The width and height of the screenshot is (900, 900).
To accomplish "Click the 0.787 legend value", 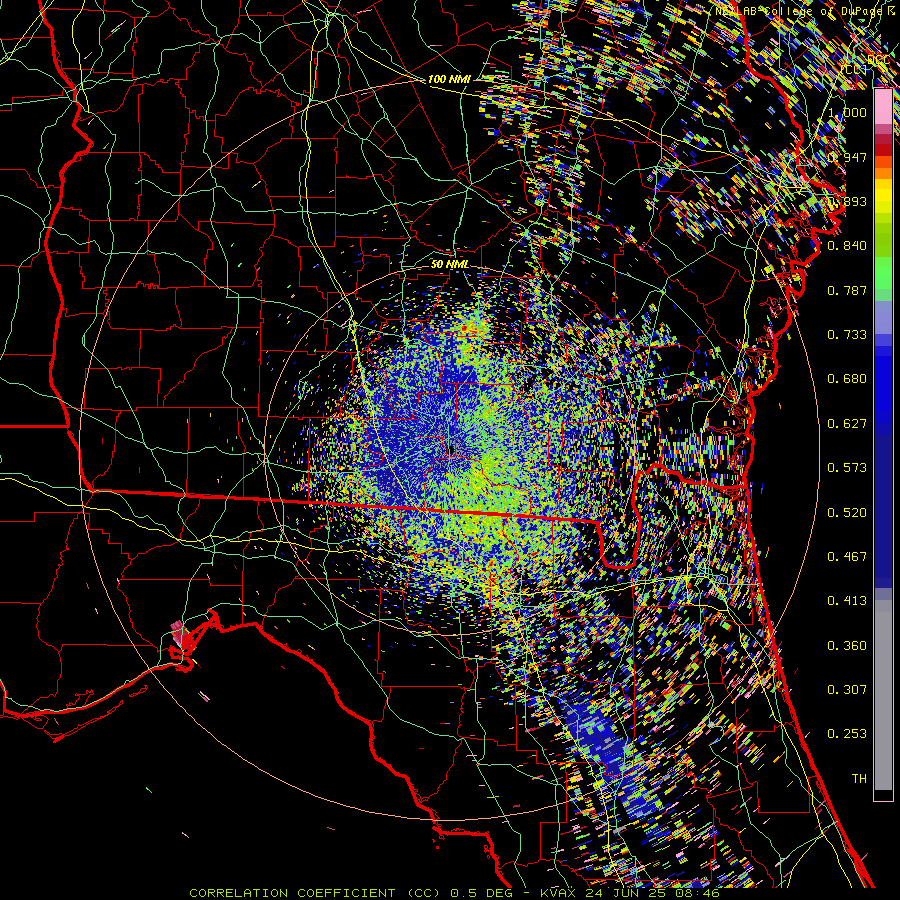I will point(847,290).
